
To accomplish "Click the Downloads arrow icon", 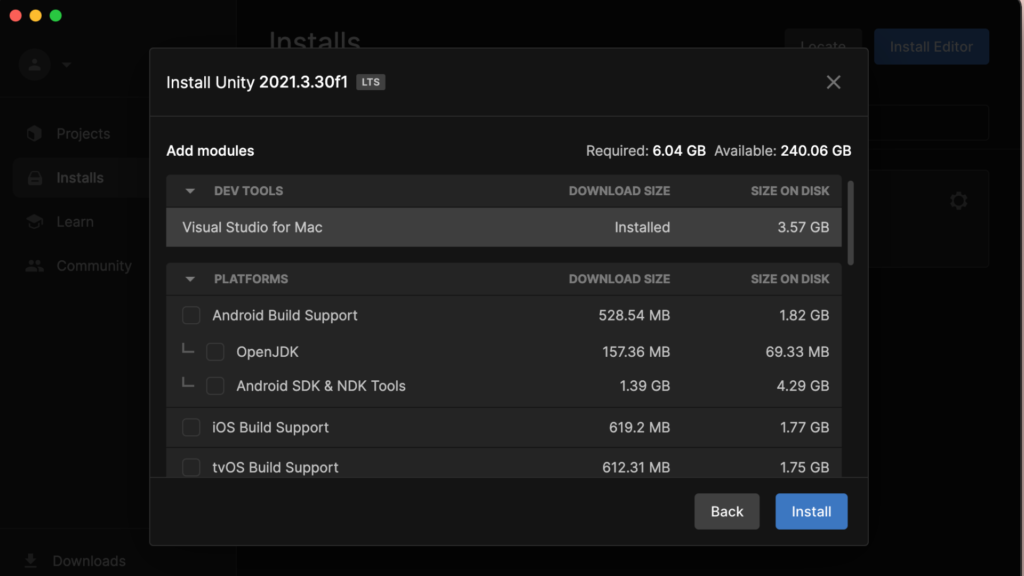I will pyautogui.click(x=31, y=561).
